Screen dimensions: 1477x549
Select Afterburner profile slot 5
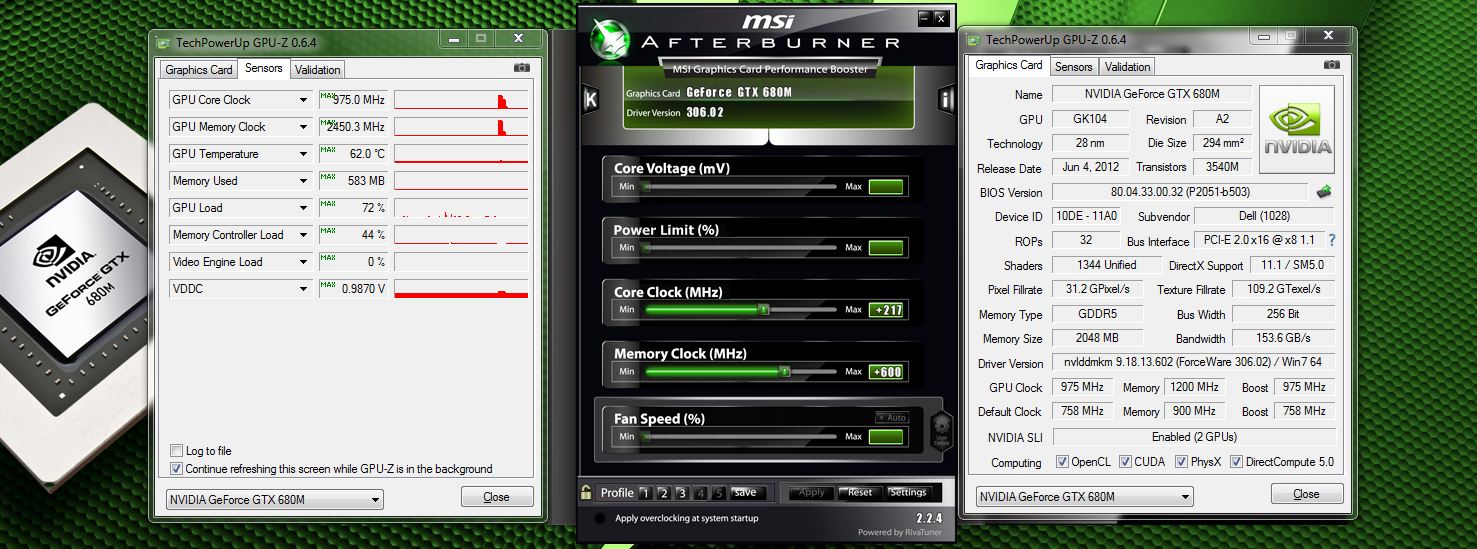click(718, 492)
